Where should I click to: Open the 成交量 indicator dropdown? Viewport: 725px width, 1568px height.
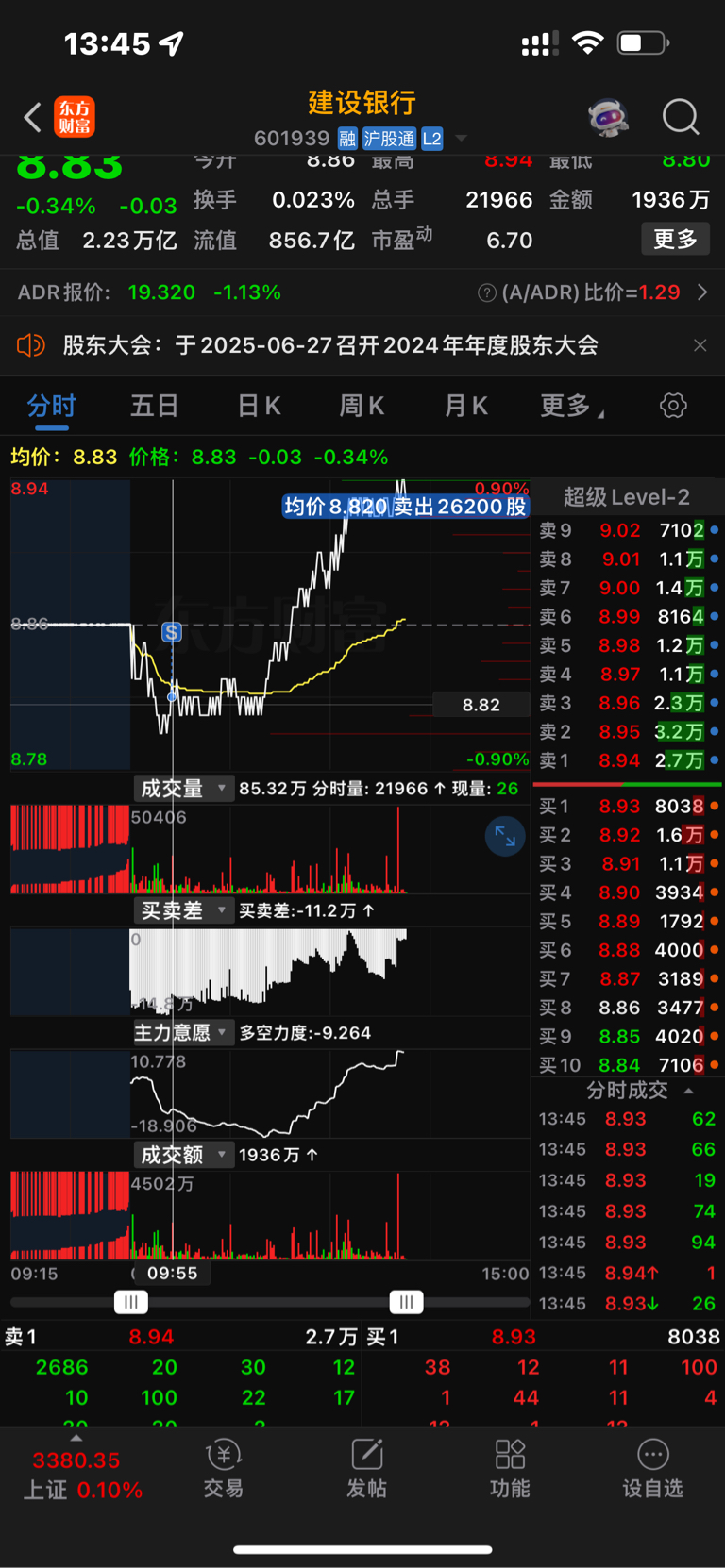coord(183,788)
